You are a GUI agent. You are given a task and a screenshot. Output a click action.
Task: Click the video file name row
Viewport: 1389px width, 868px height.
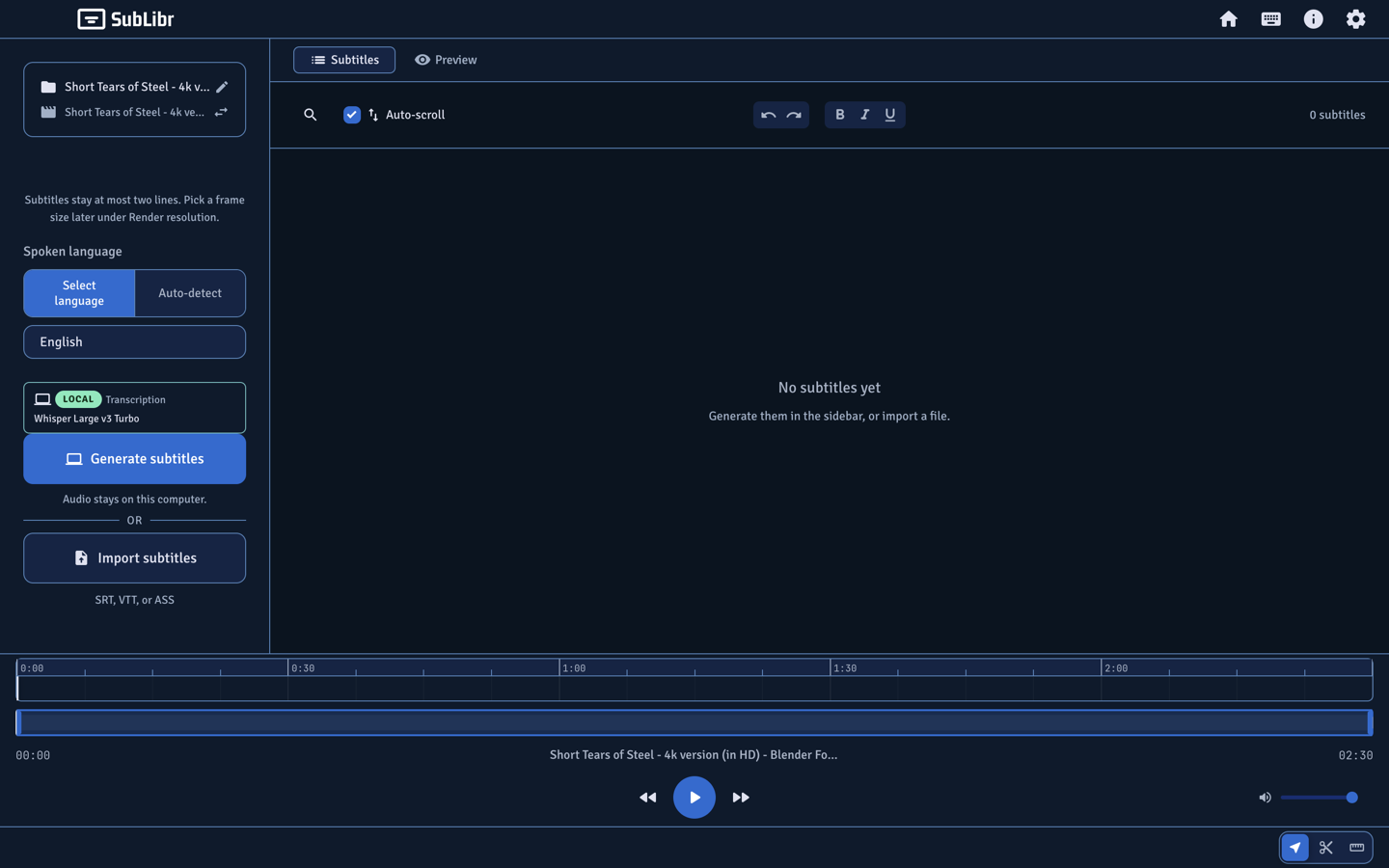click(134, 112)
